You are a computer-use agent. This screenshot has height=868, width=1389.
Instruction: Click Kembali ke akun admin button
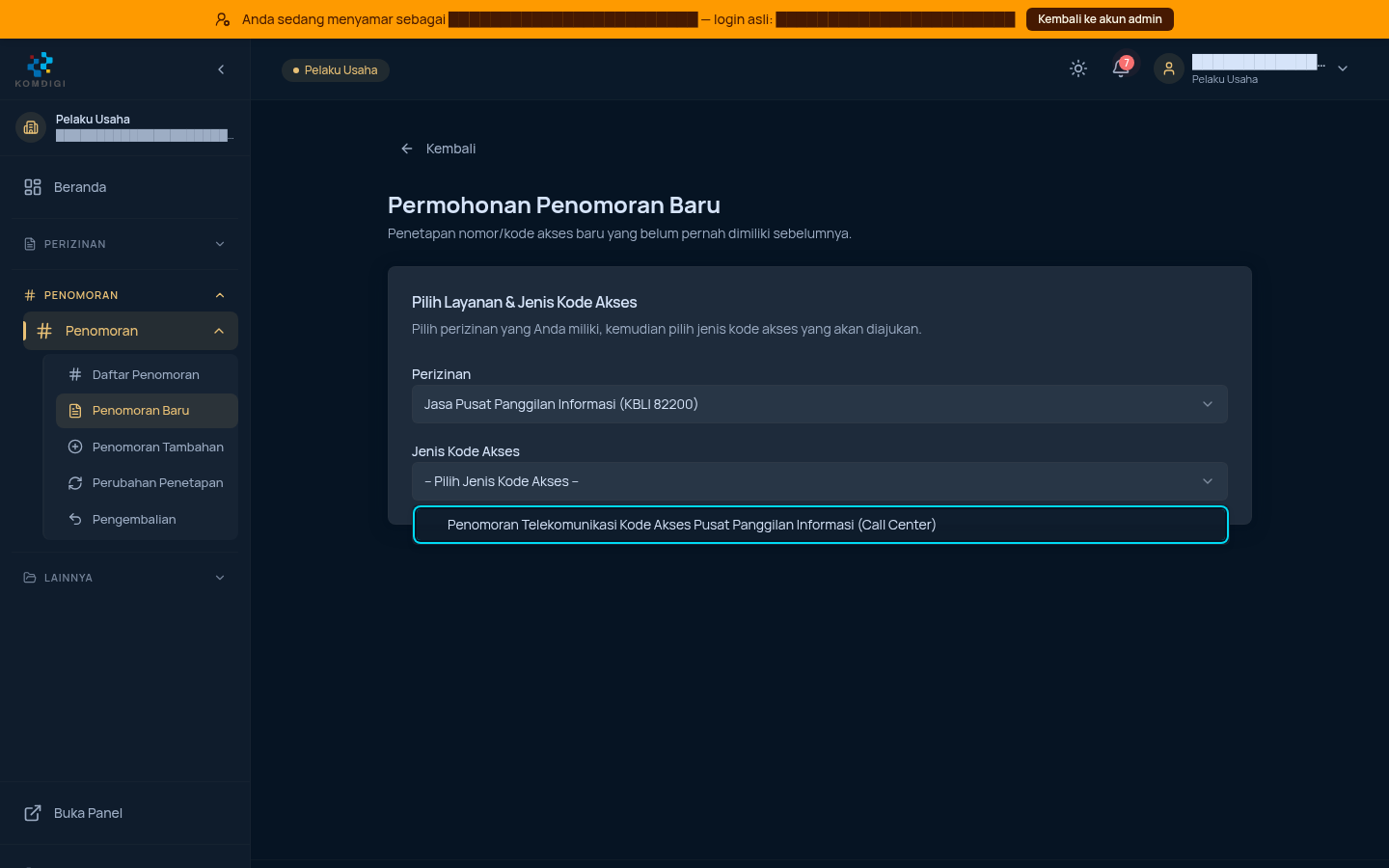1100,19
